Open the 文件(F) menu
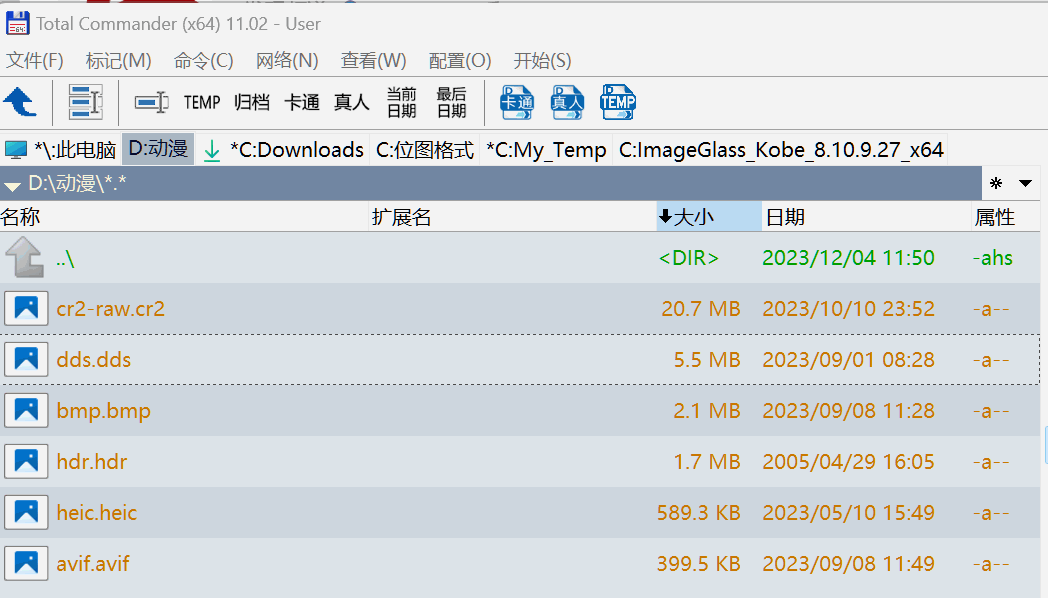The width and height of the screenshot is (1048, 598). pos(35,61)
